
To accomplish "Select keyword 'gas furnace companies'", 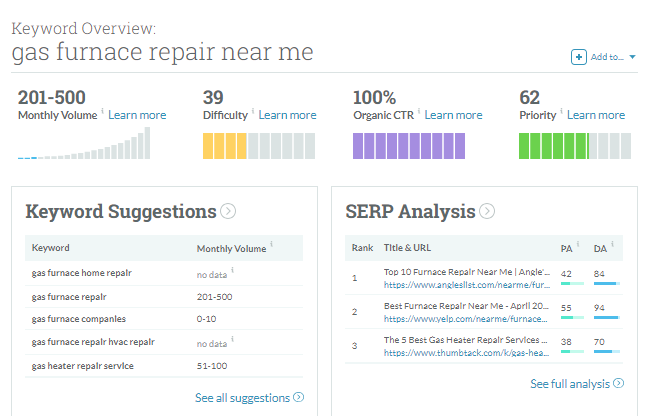I will (79, 319).
